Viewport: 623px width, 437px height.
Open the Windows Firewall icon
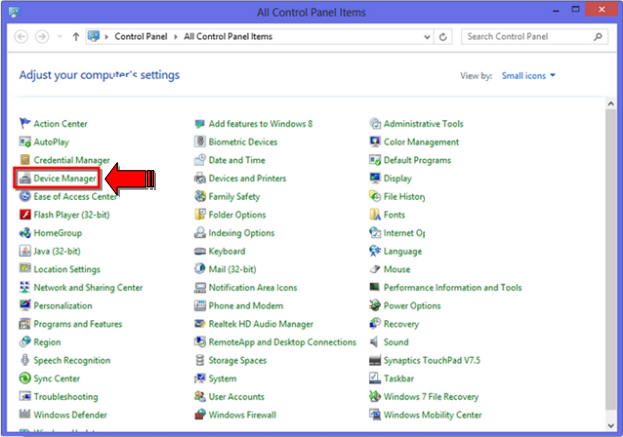200,415
